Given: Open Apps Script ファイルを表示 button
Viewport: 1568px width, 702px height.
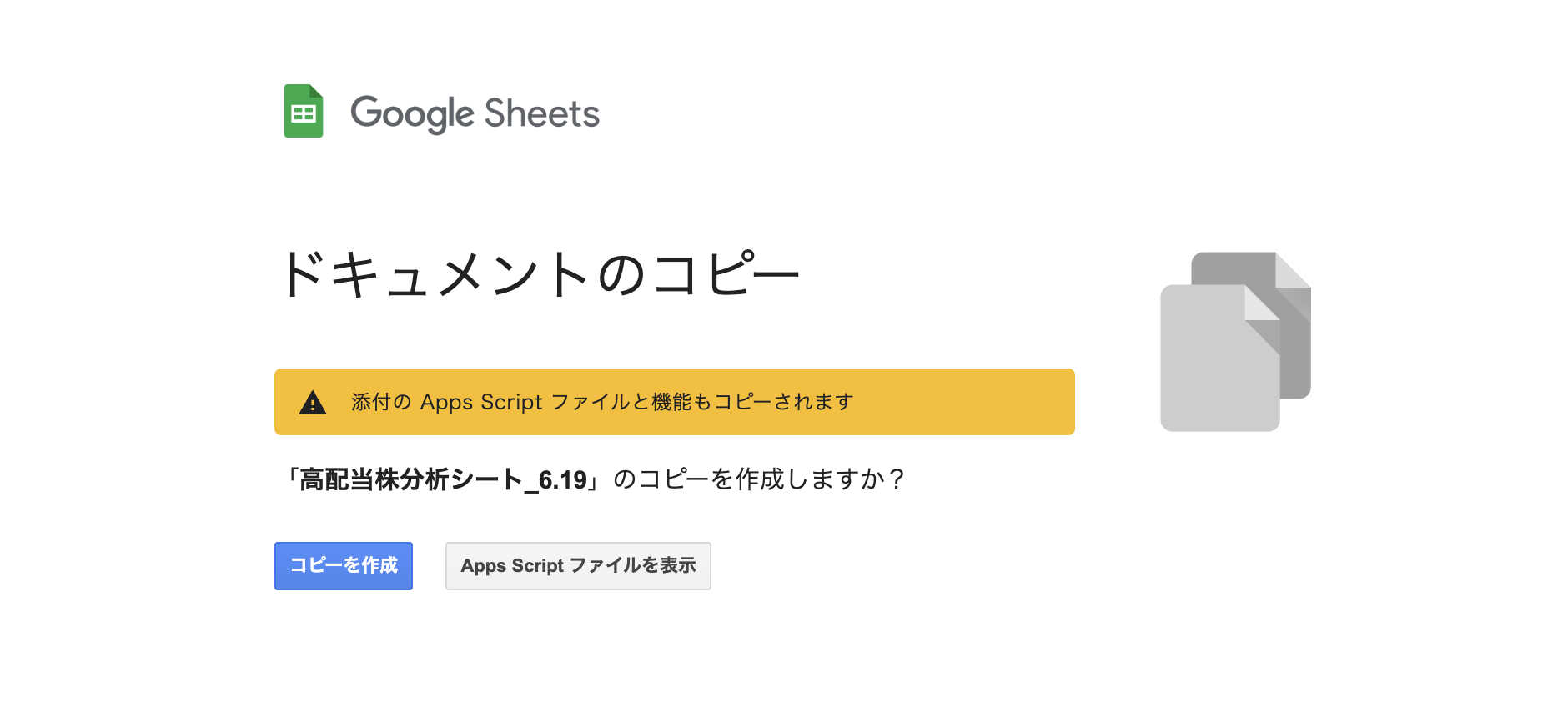Looking at the screenshot, I should coord(578,566).
